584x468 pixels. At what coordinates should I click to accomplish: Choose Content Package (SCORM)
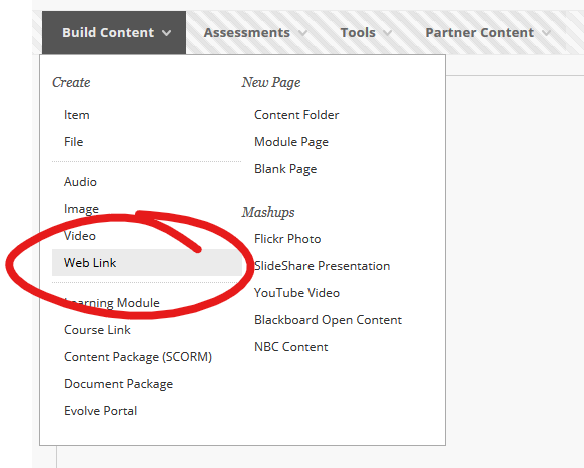[138, 357]
